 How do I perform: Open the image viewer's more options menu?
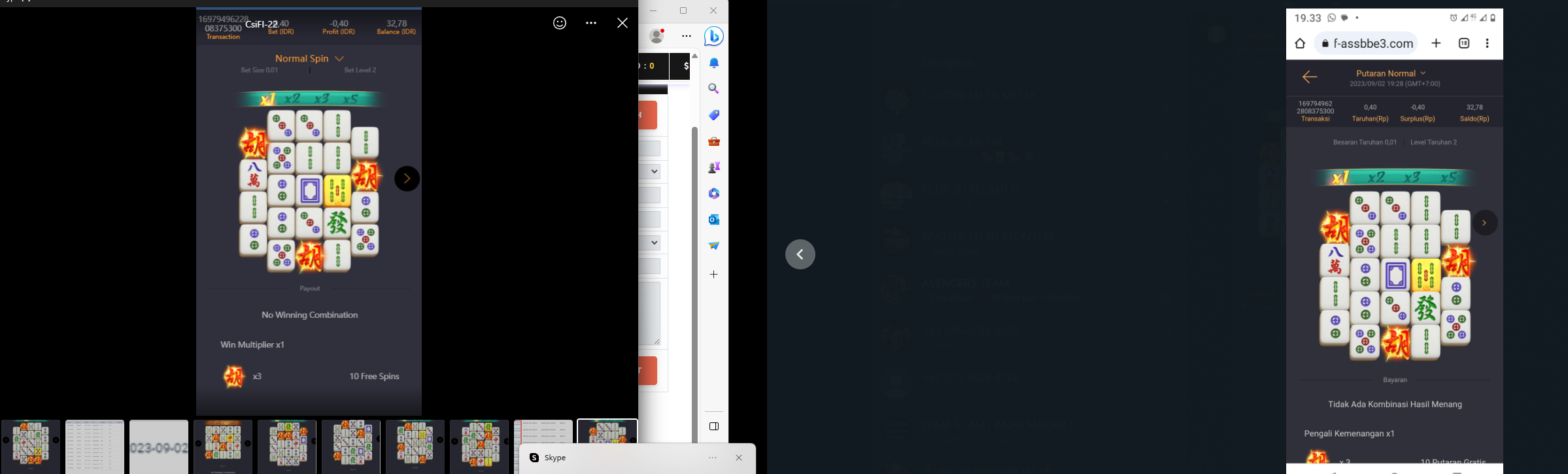click(x=591, y=23)
